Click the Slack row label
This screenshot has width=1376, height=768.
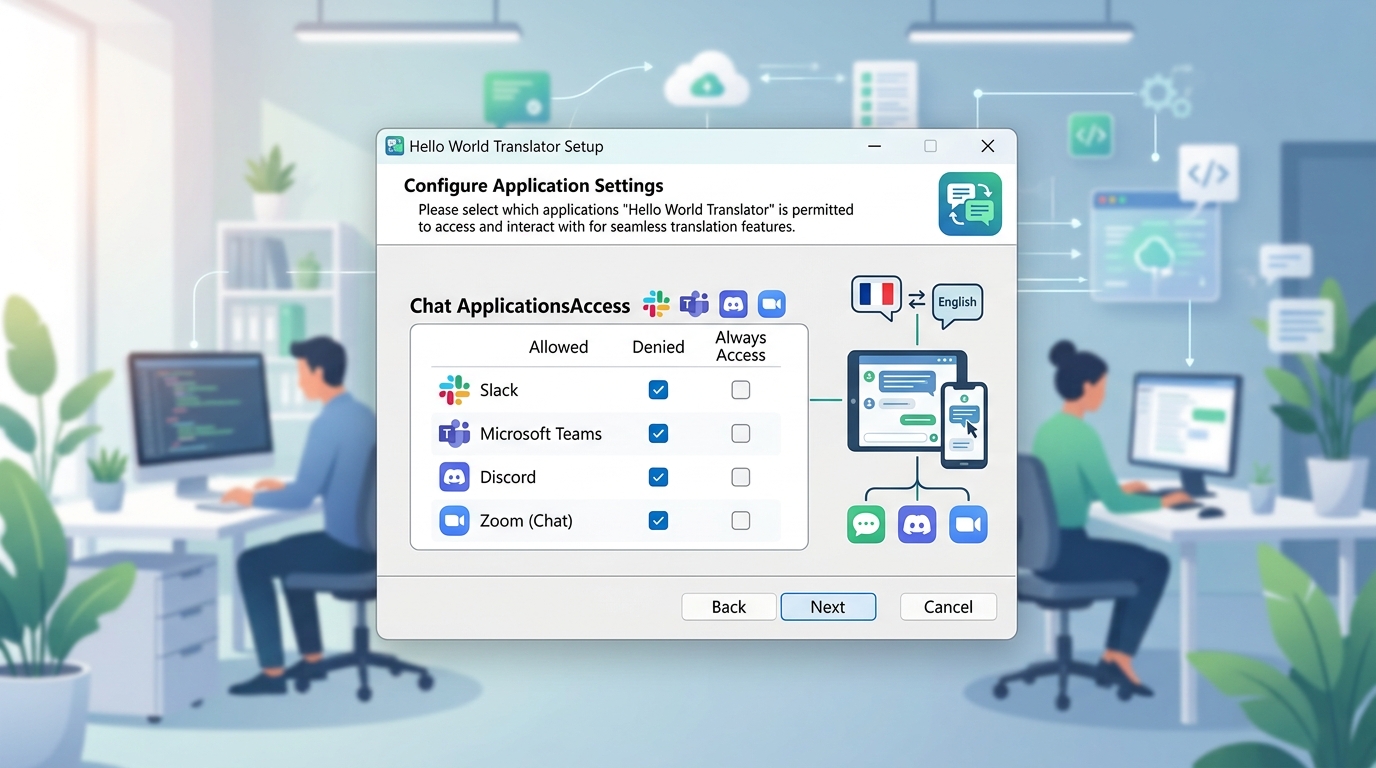(499, 390)
